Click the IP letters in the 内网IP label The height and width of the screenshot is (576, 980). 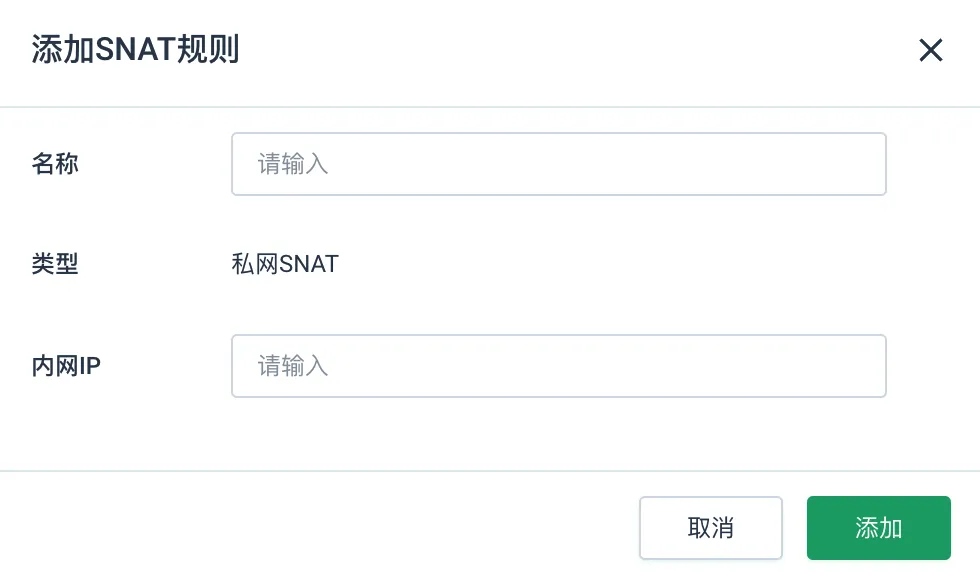[x=90, y=366]
